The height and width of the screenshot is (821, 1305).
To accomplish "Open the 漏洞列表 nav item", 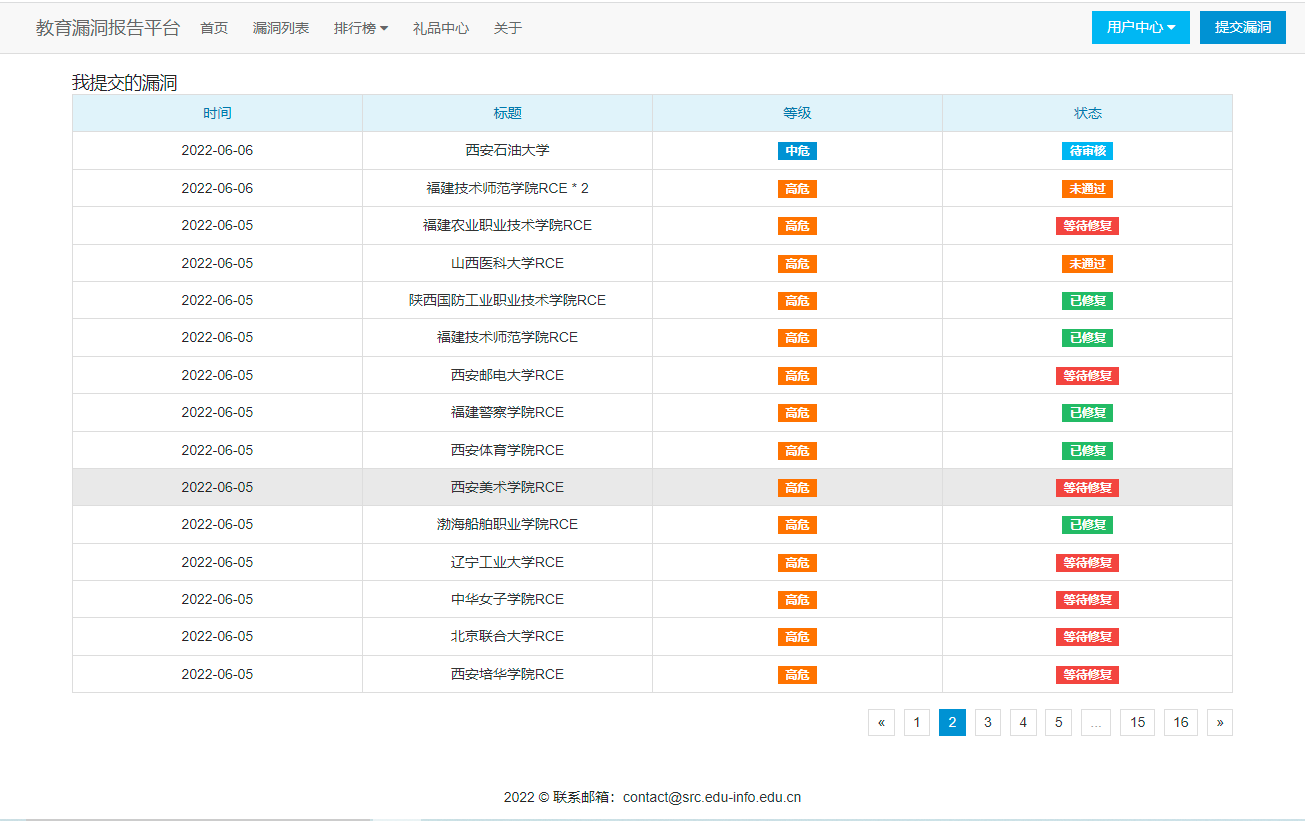I will pos(281,28).
